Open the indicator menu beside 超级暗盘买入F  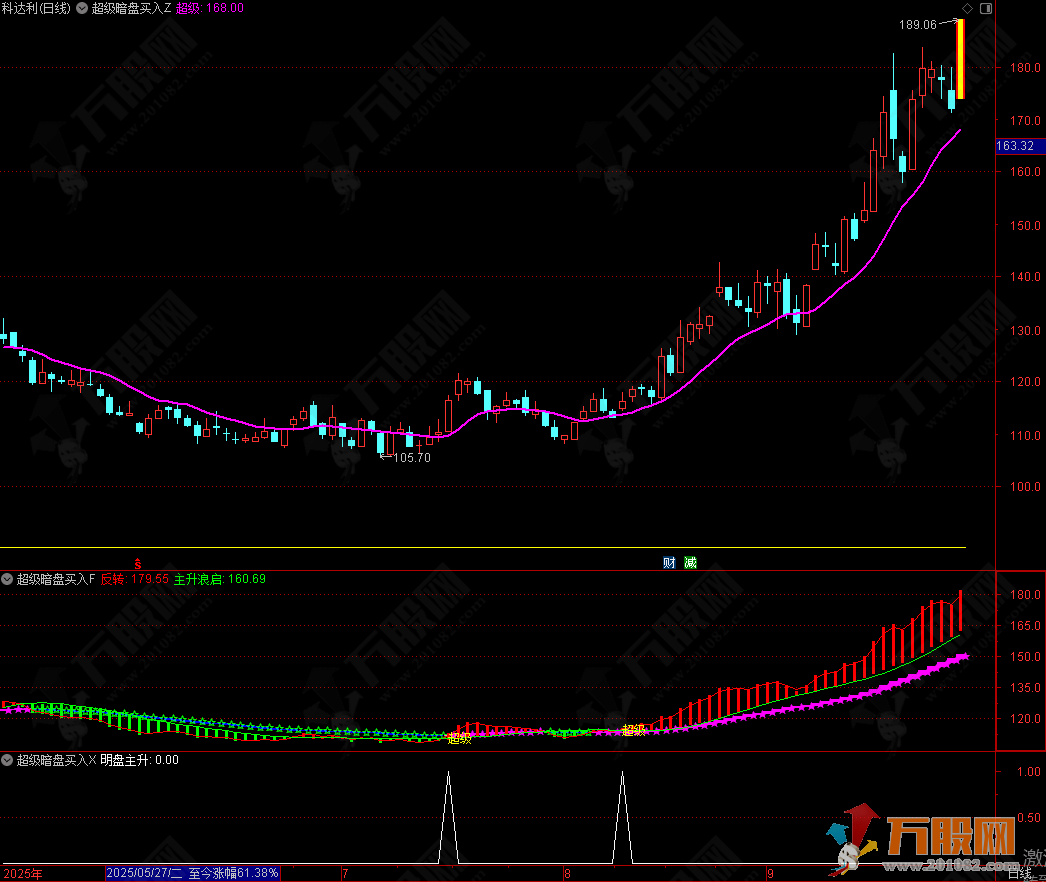[7, 579]
